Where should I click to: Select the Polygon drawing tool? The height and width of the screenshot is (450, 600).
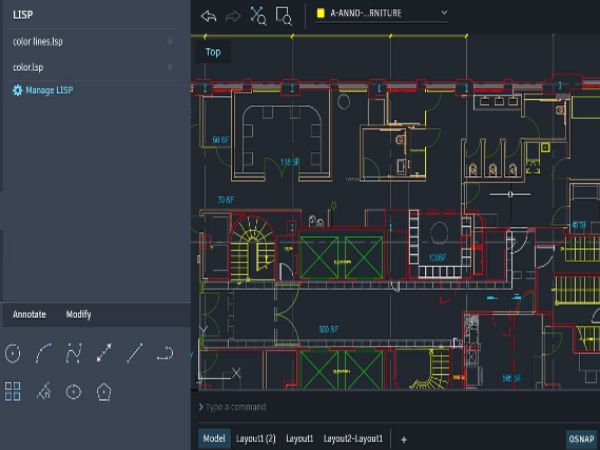104,392
